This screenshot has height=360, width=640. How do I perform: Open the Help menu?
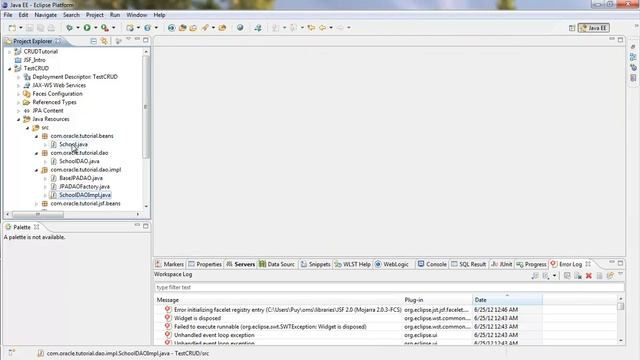(x=159, y=15)
